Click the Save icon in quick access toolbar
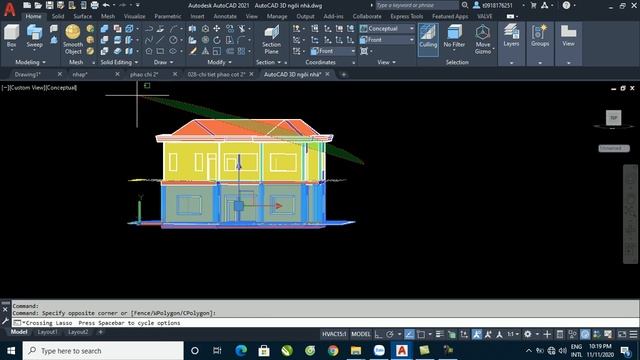The image size is (640, 360). click(x=49, y=5)
